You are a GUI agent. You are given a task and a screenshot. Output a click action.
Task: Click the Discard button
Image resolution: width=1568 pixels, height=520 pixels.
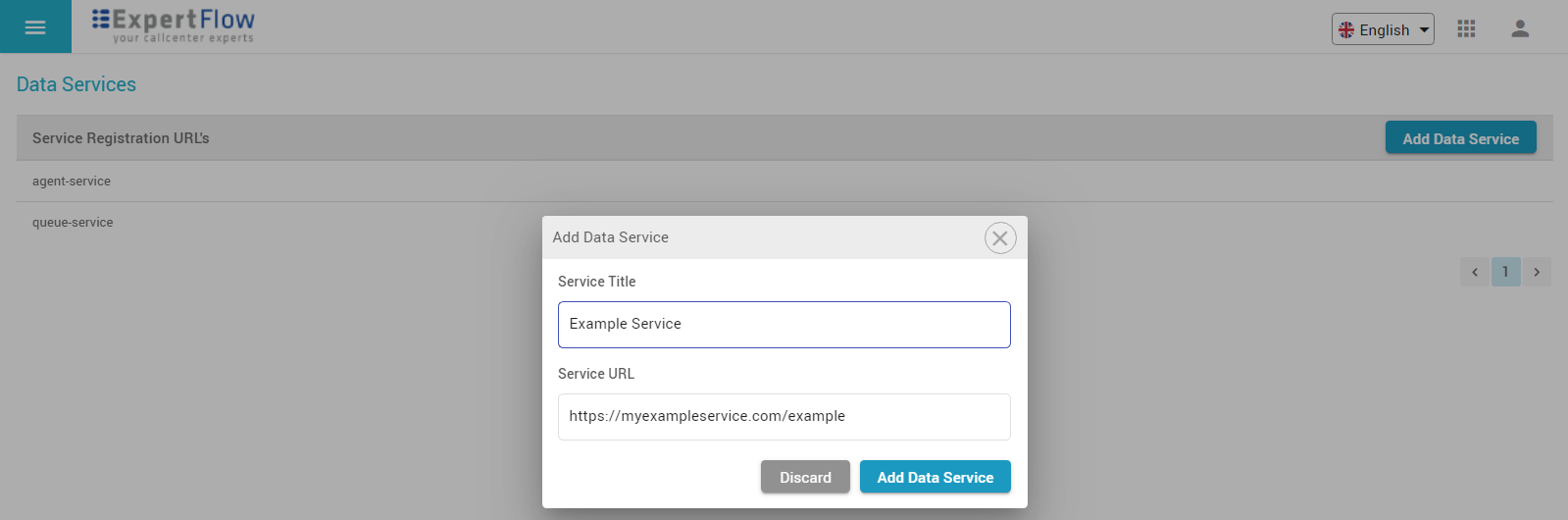tap(805, 477)
